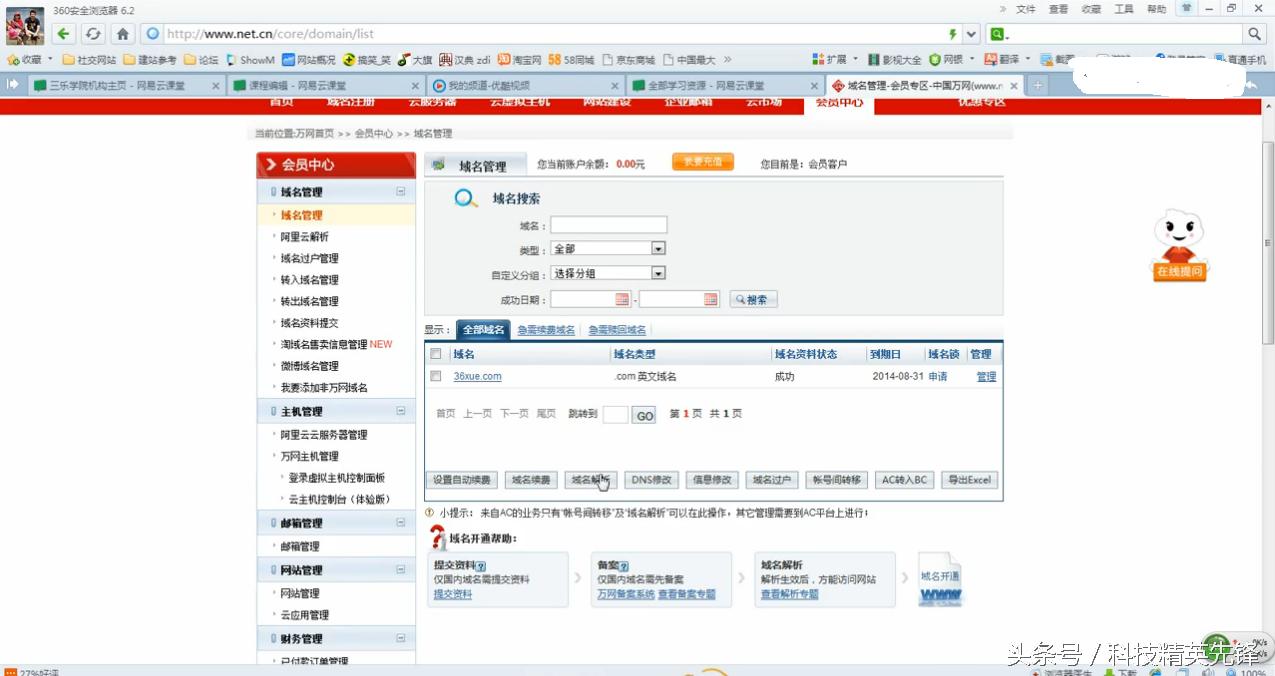Refresh the page with the browser reload icon

[x=93, y=33]
